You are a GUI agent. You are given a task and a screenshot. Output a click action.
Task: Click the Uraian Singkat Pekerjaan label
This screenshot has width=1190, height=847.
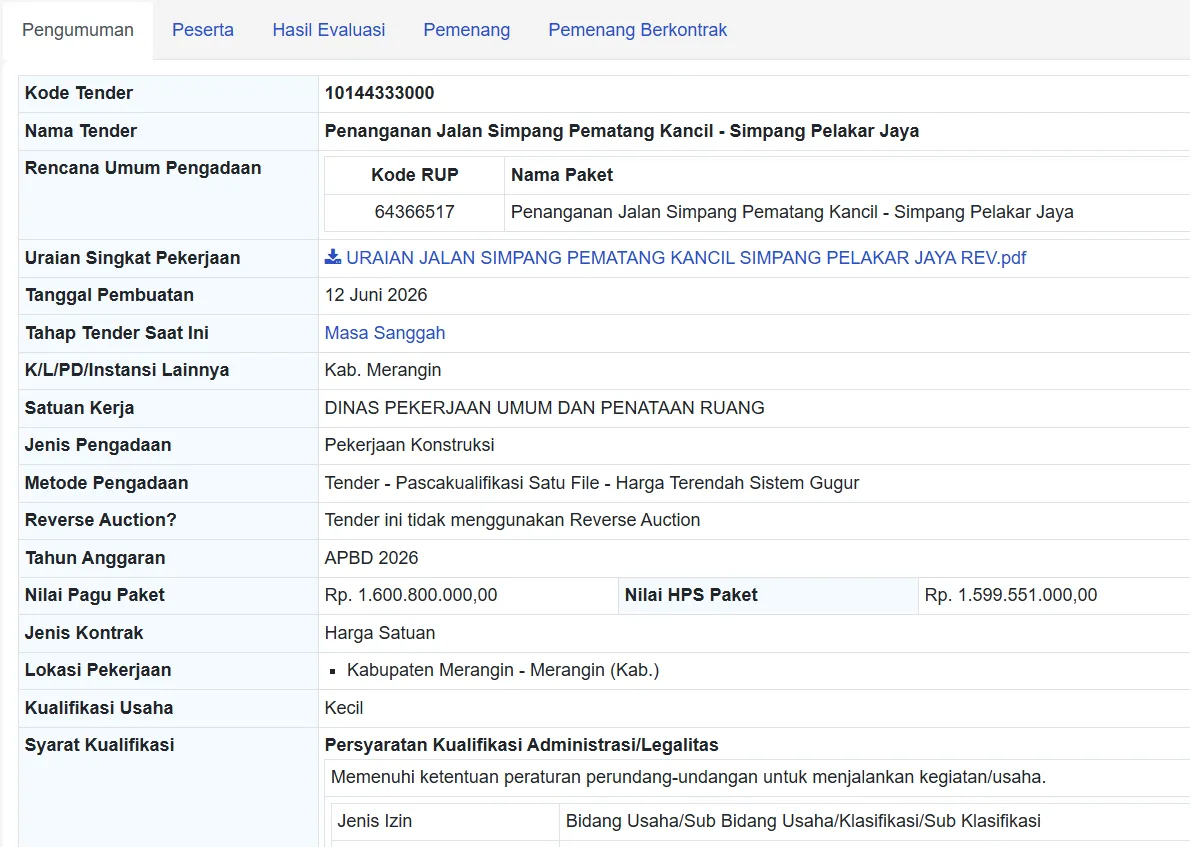[132, 258]
